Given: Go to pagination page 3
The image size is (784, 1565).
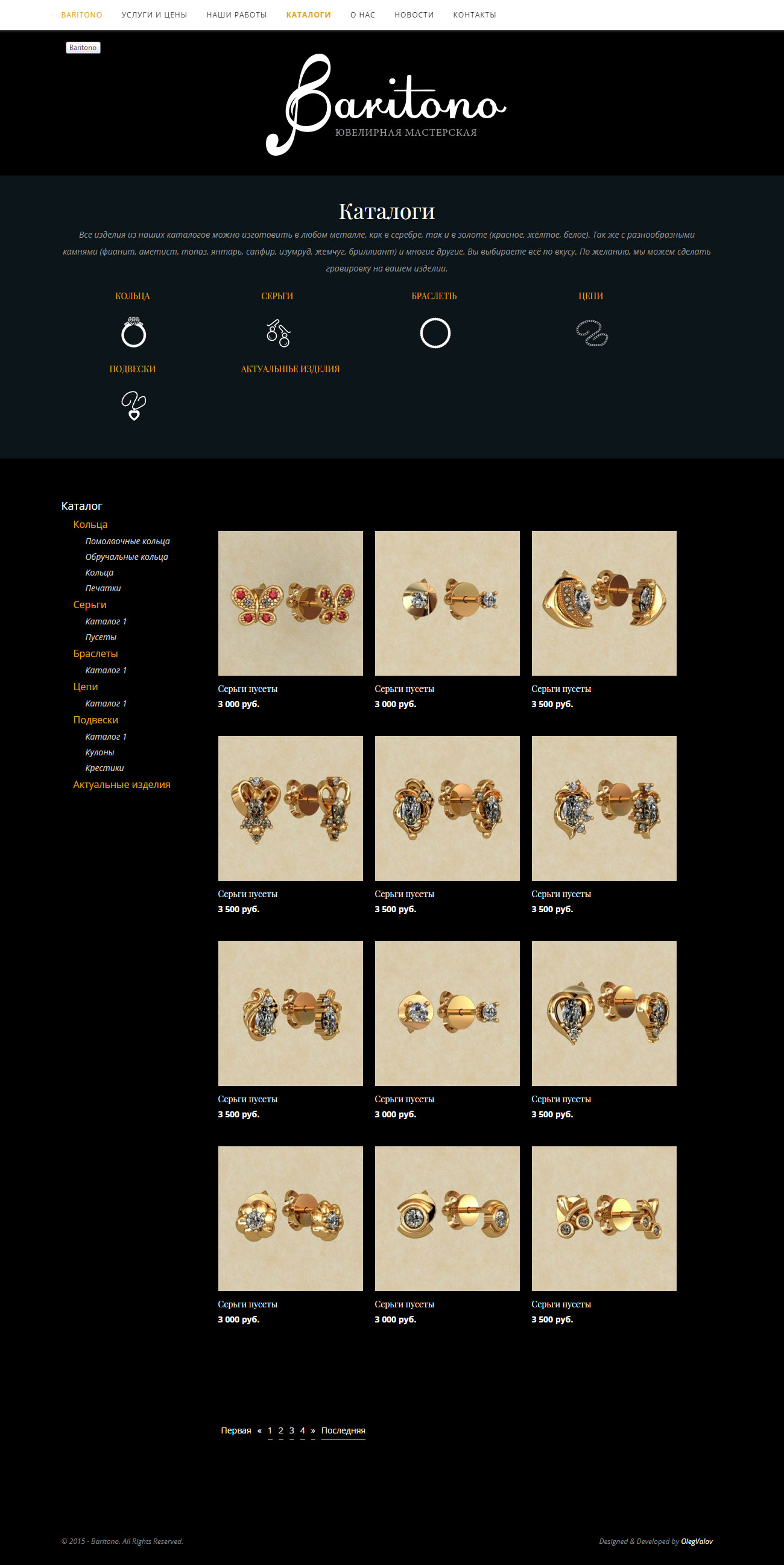Looking at the screenshot, I should pyautogui.click(x=291, y=1430).
